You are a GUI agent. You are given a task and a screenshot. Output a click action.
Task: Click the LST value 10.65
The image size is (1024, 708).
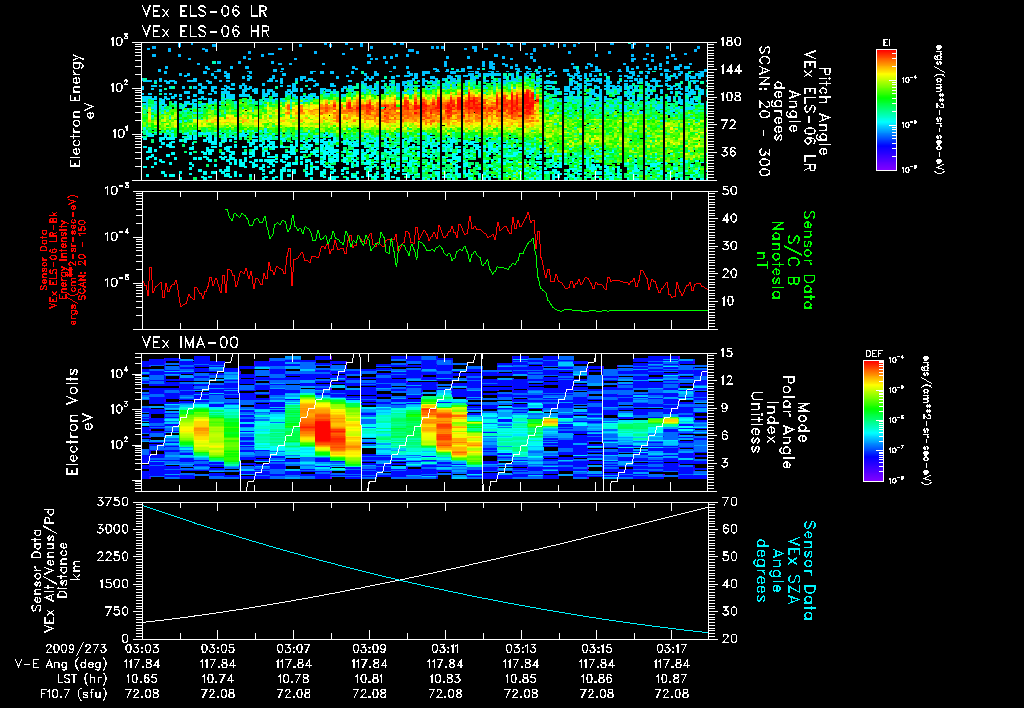pyautogui.click(x=142, y=679)
